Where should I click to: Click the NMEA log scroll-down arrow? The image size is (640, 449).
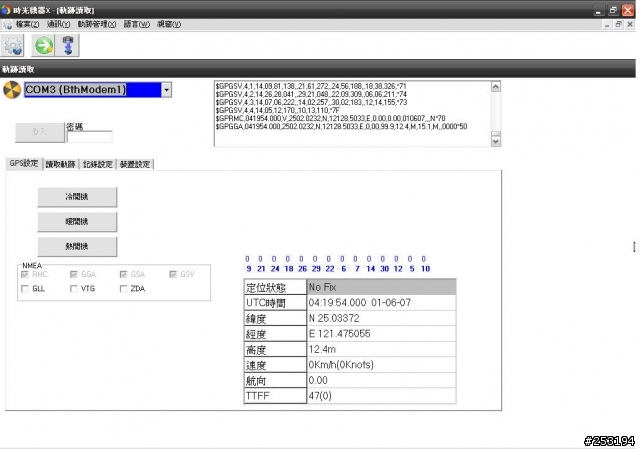point(496,141)
